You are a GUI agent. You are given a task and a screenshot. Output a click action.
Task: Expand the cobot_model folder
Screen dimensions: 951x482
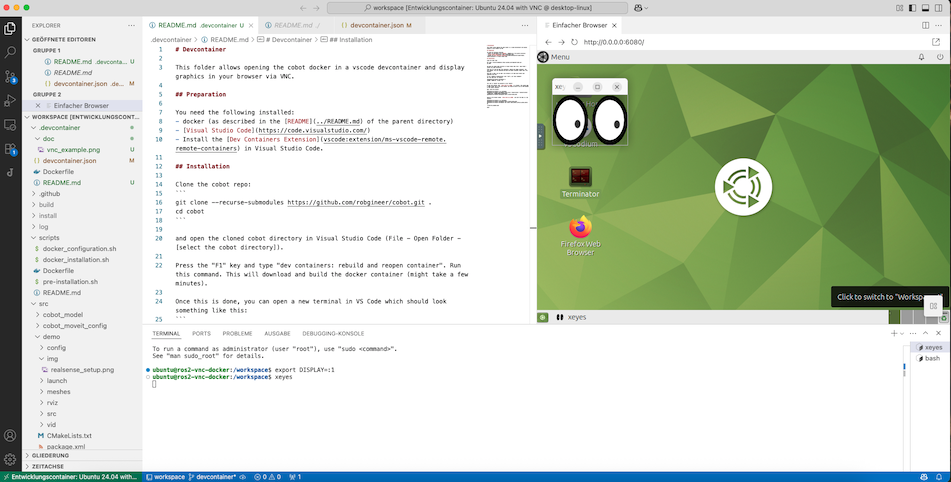coord(62,314)
